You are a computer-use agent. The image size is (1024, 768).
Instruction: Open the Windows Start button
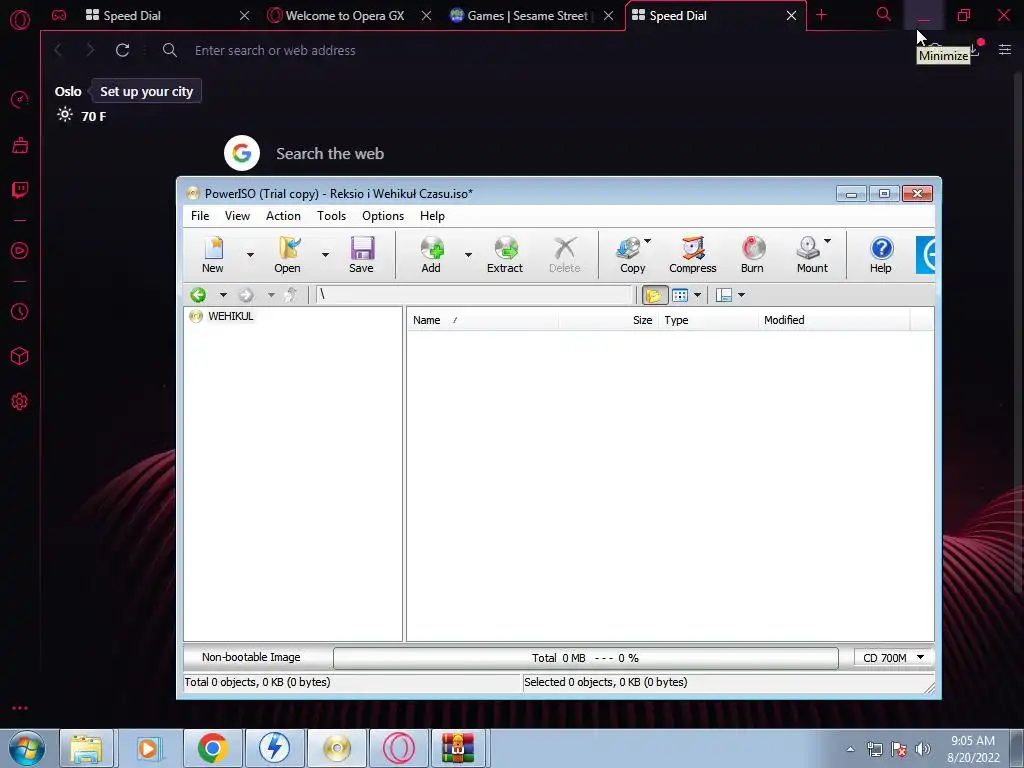tap(27, 748)
